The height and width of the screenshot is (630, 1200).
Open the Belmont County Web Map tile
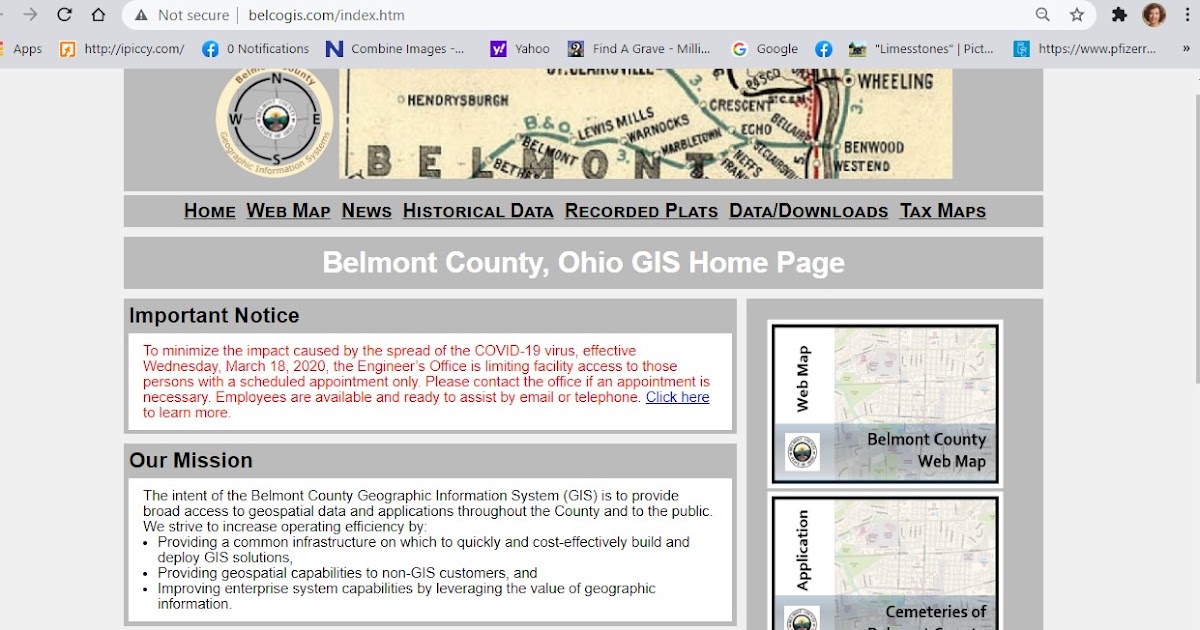point(885,404)
